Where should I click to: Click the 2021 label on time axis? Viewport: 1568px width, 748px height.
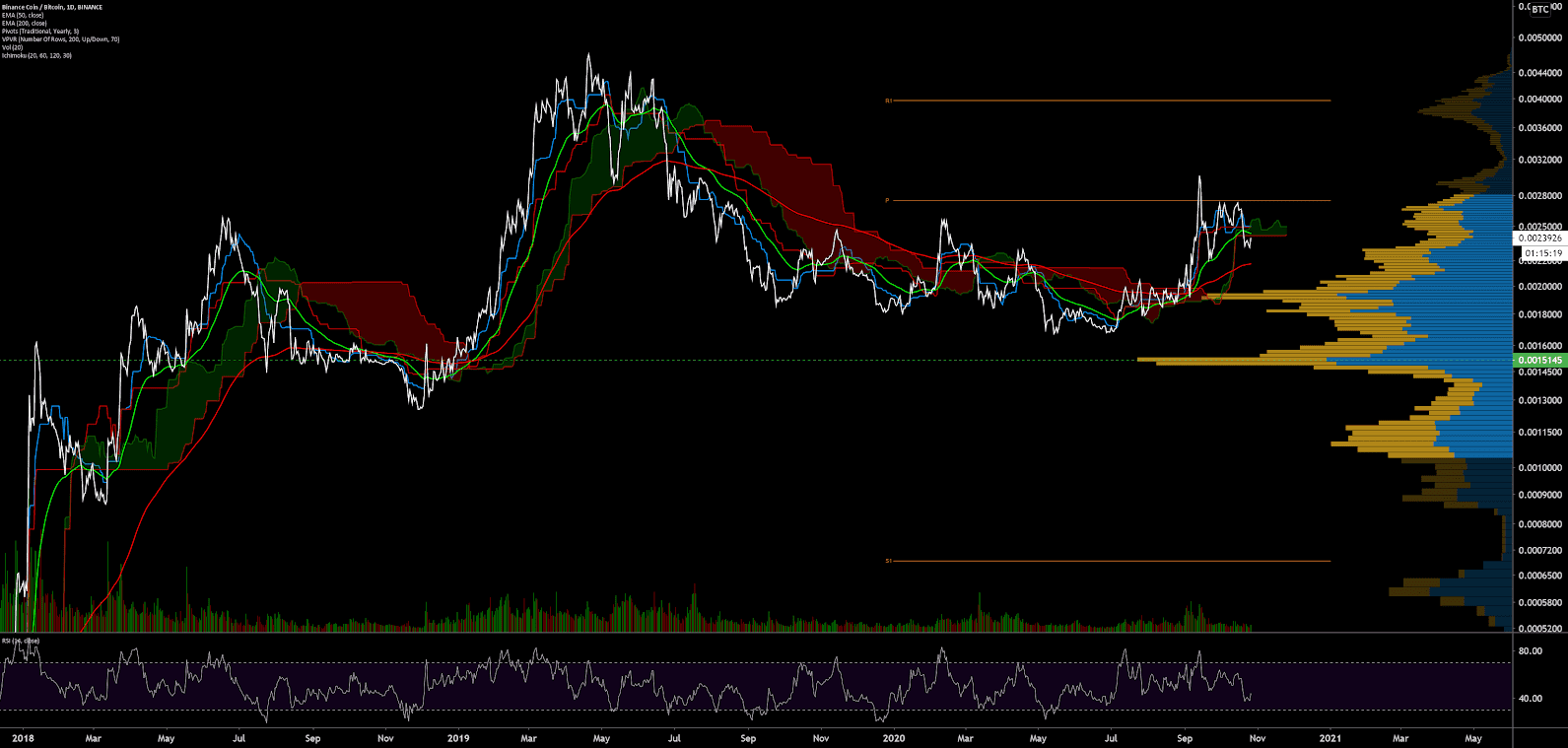[1330, 738]
